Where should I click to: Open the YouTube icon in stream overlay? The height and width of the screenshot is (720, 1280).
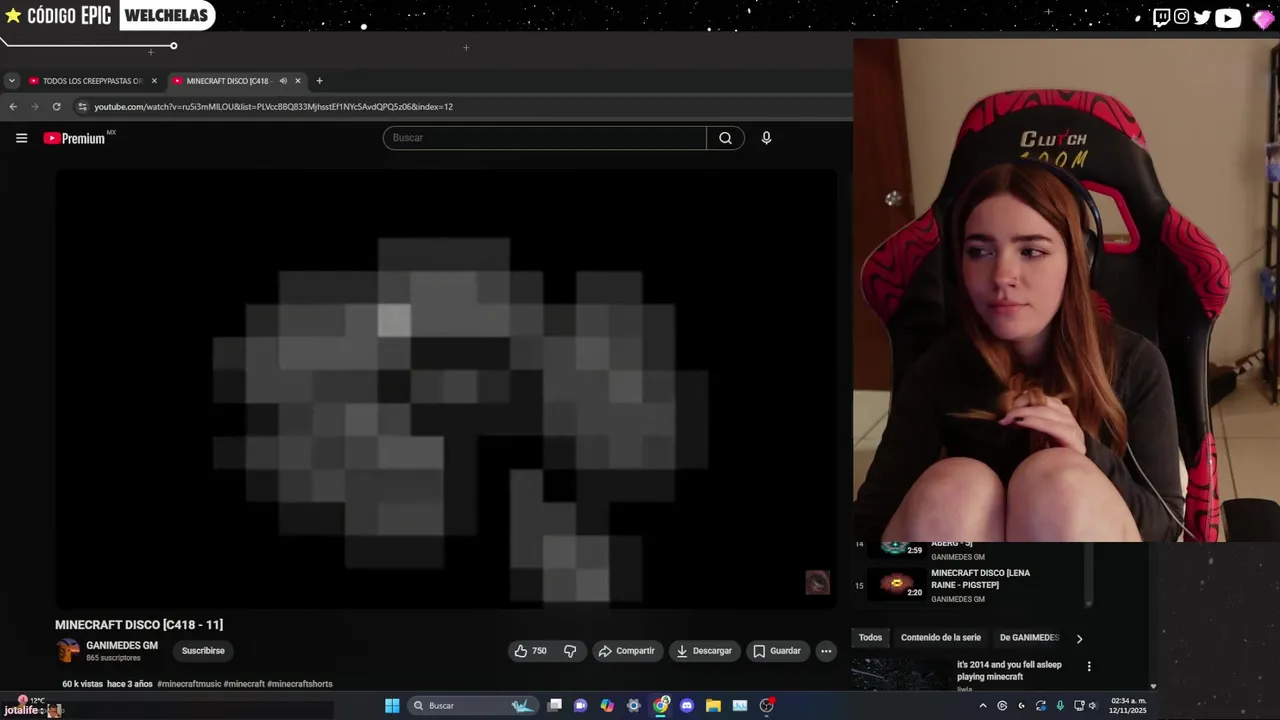click(x=1227, y=17)
